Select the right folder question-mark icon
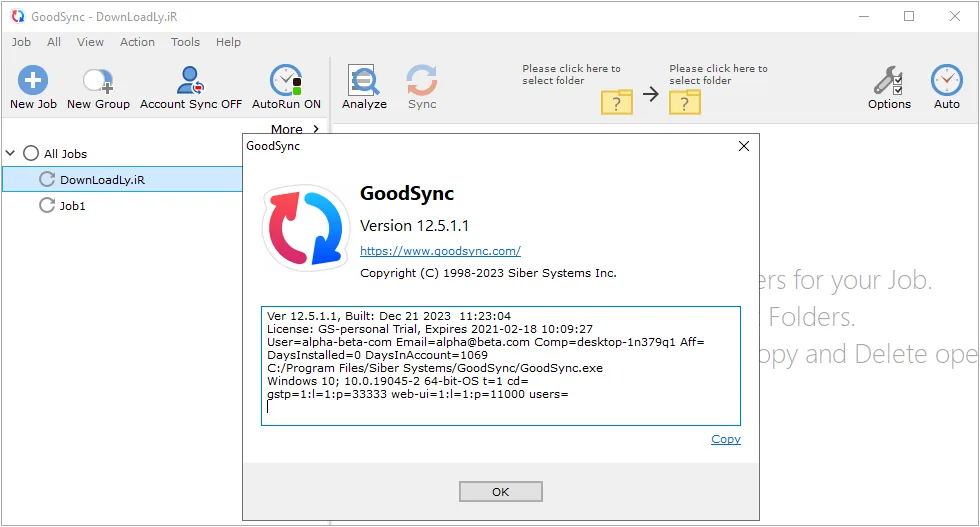The width and height of the screenshot is (980, 527). point(684,102)
